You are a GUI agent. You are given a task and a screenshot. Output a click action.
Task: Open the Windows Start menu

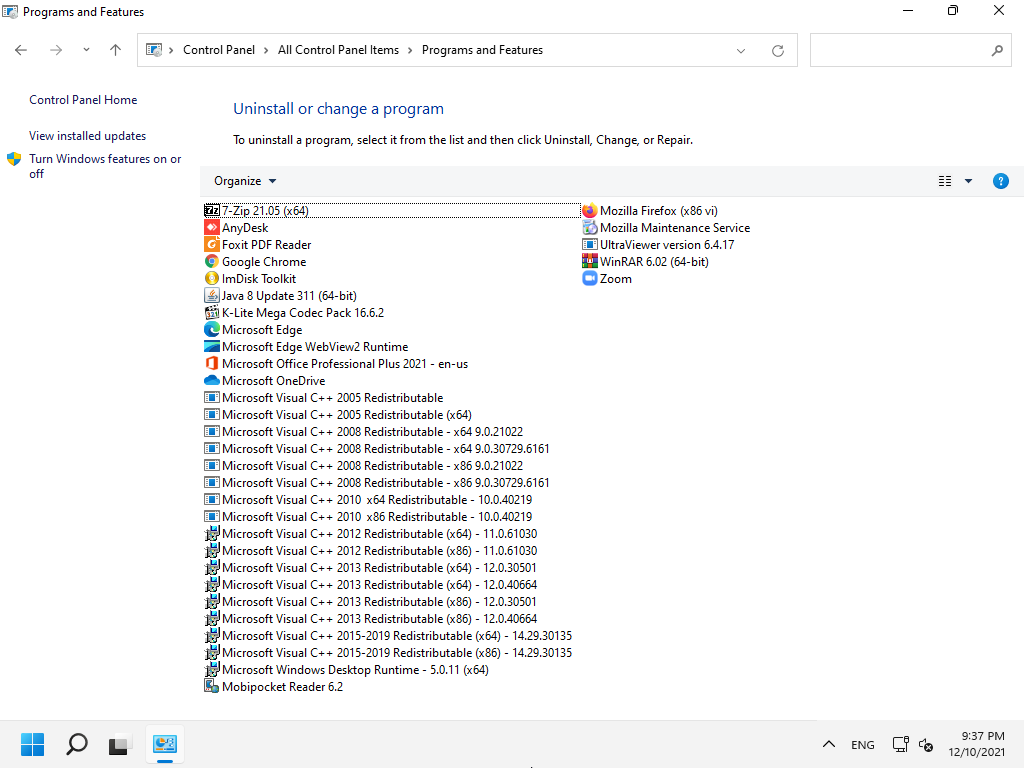click(x=33, y=744)
